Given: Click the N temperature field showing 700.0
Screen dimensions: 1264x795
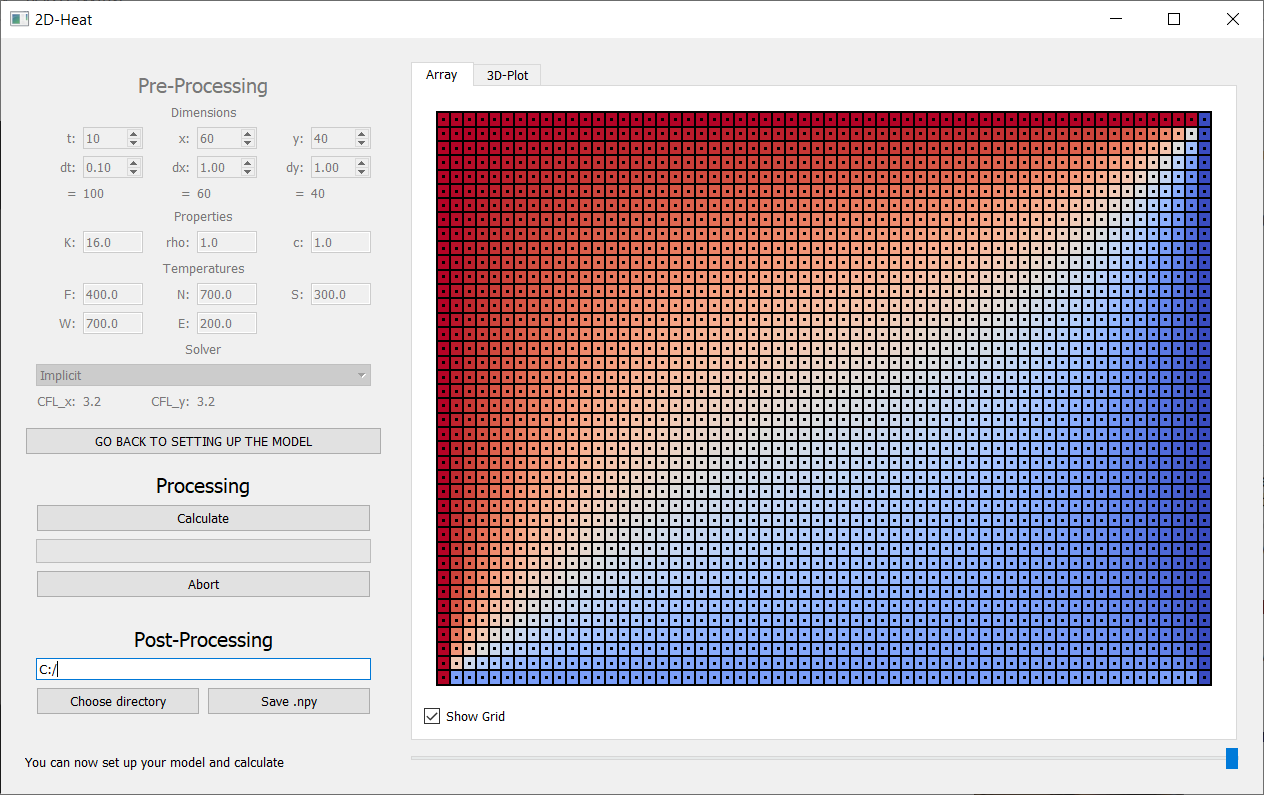Looking at the screenshot, I should [x=227, y=294].
